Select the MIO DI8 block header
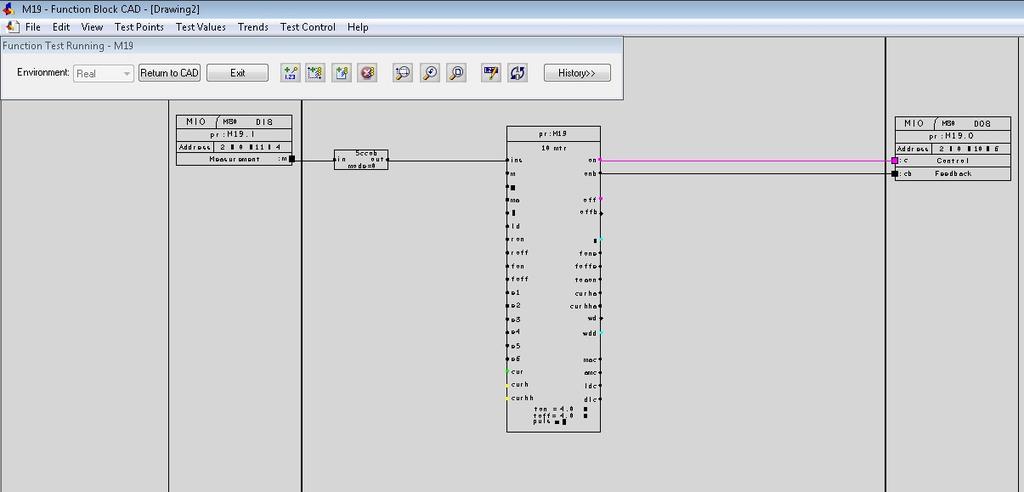 point(234,122)
